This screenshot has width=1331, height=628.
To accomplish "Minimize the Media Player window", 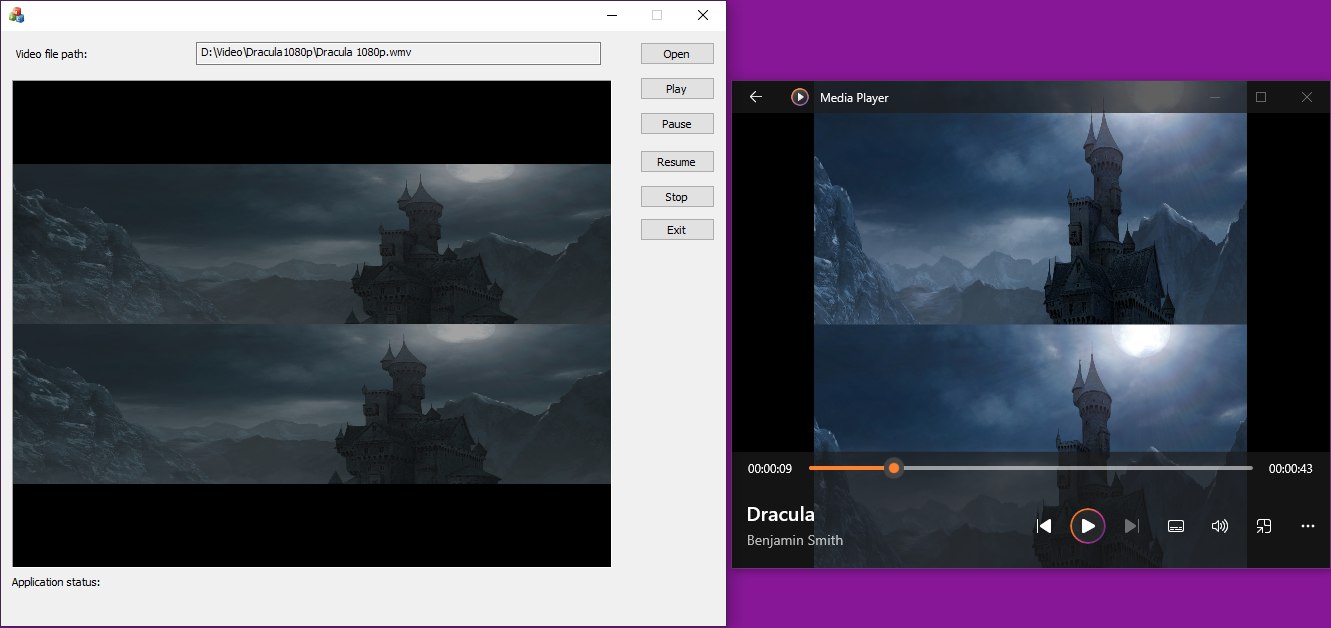I will (x=1215, y=97).
